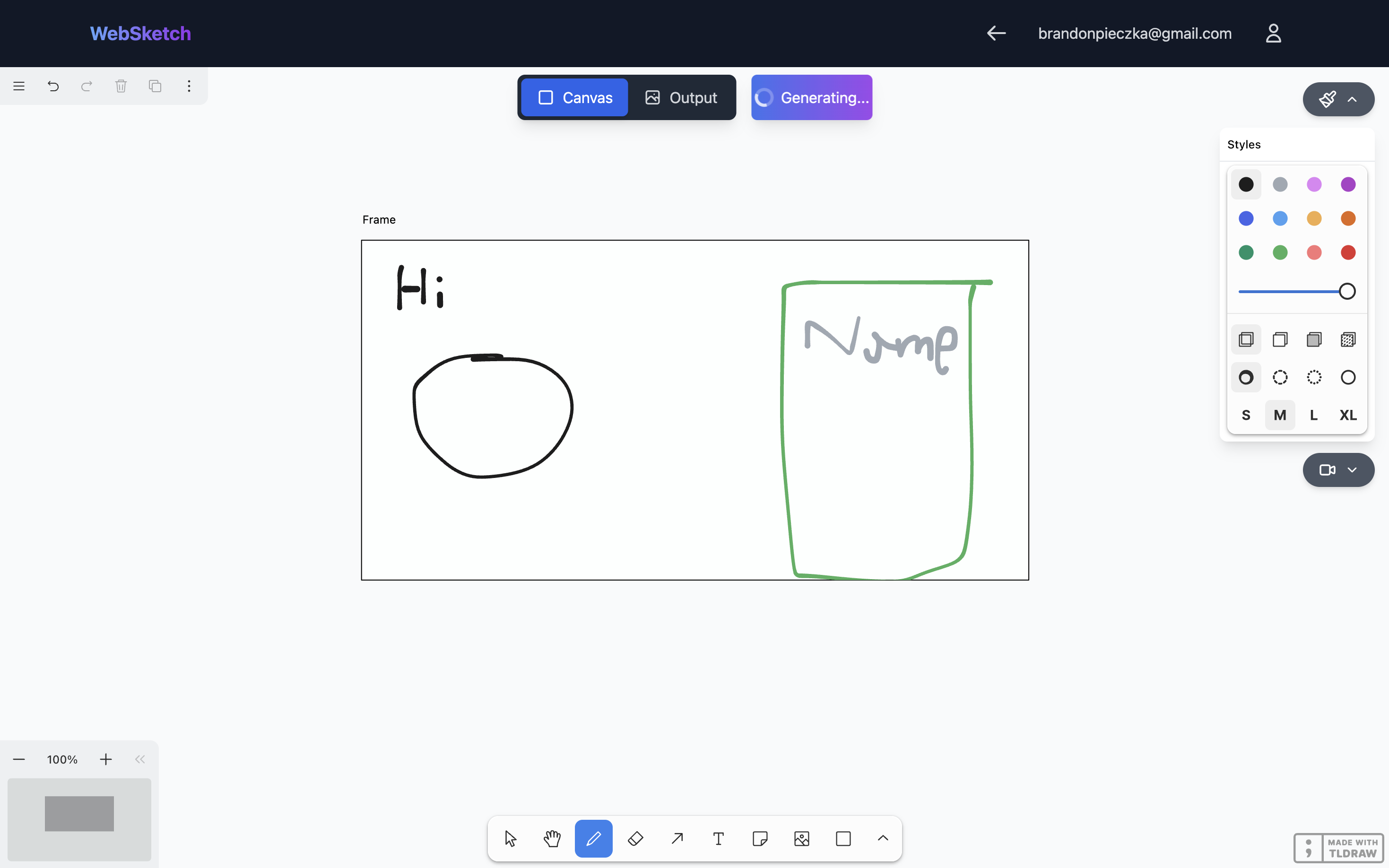Select the Eraser tool
1389x868 pixels.
point(635,839)
